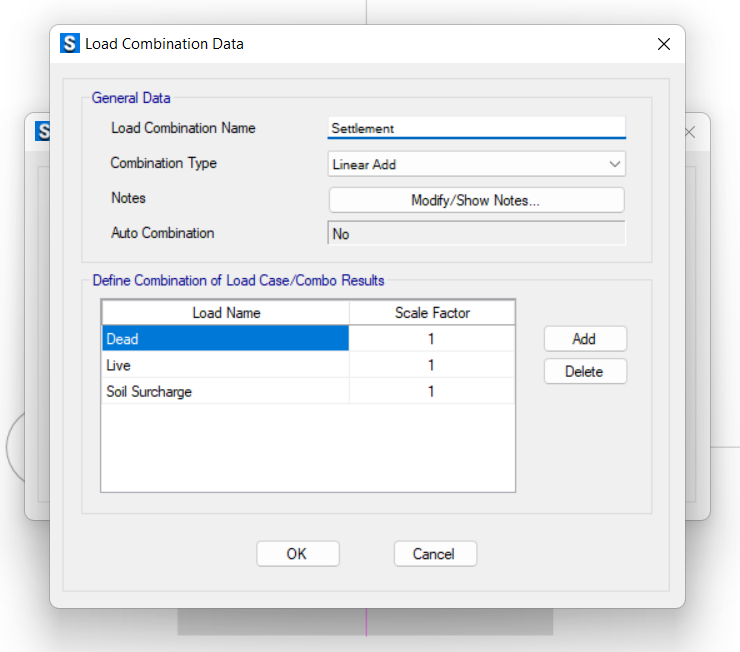
Task: Close the Load Combination Data dialog
Action: [664, 44]
